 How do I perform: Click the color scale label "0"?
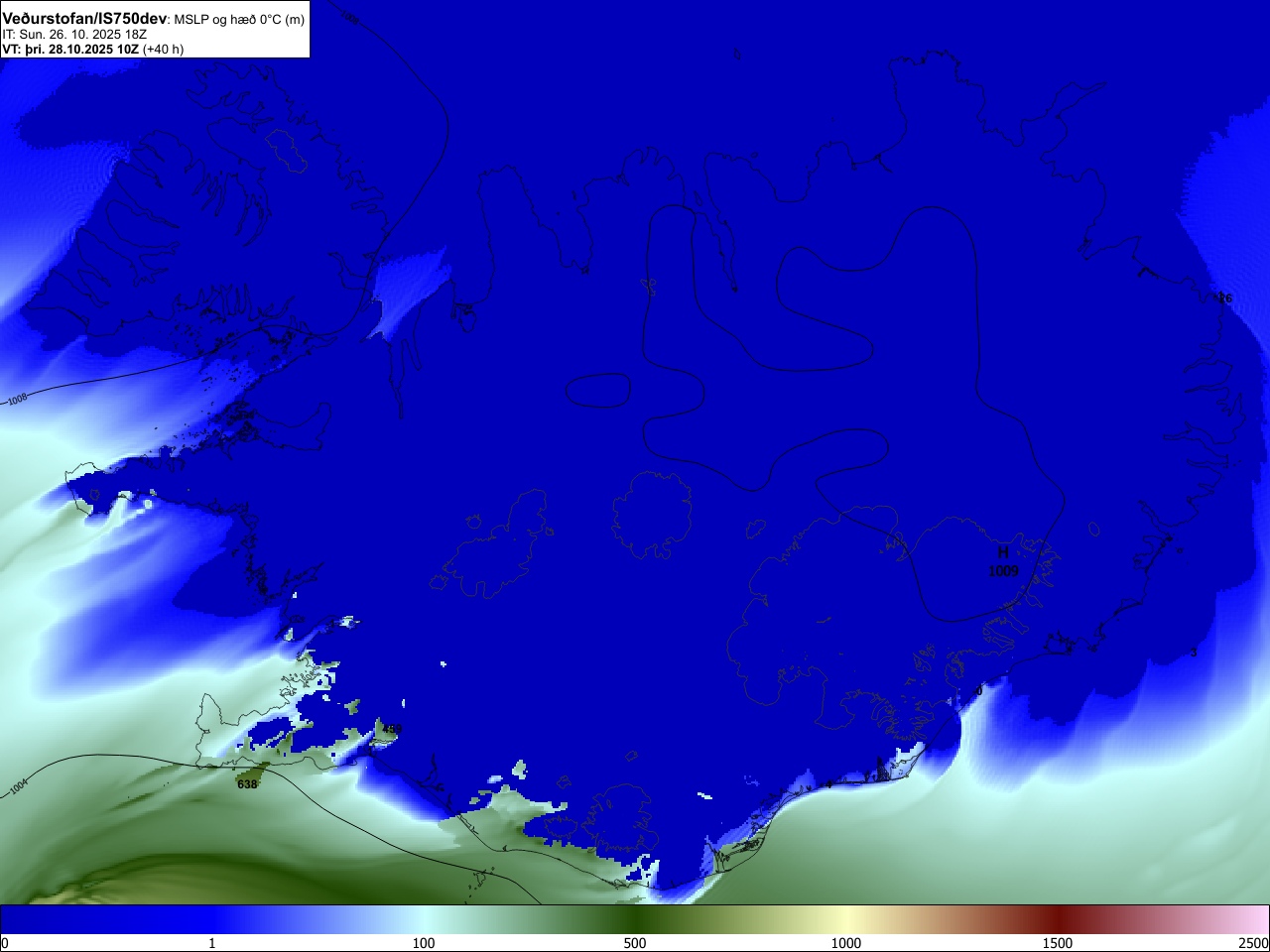(x=5, y=943)
